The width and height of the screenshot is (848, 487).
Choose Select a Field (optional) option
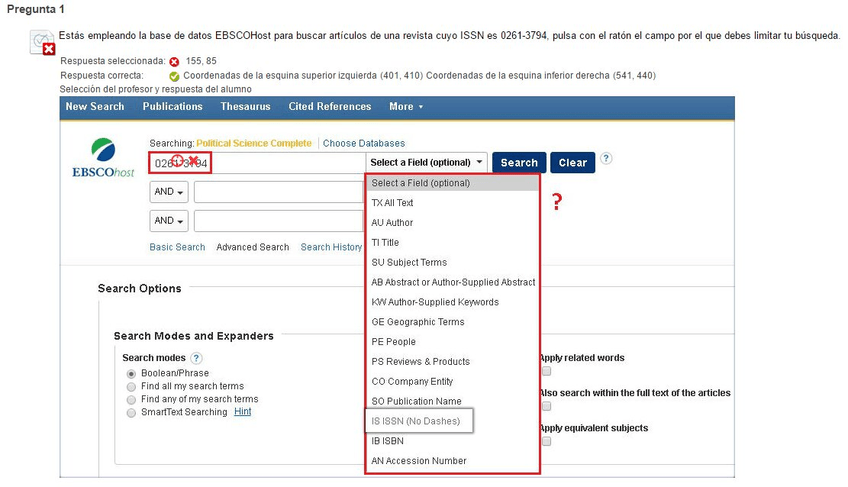[453, 183]
